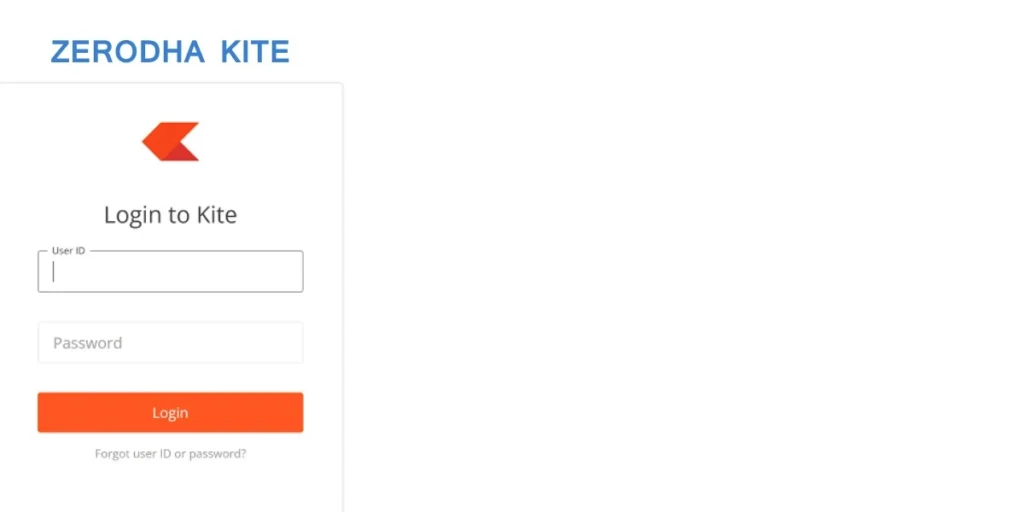
Task: Click the orange Kite logo
Action: pos(170,141)
